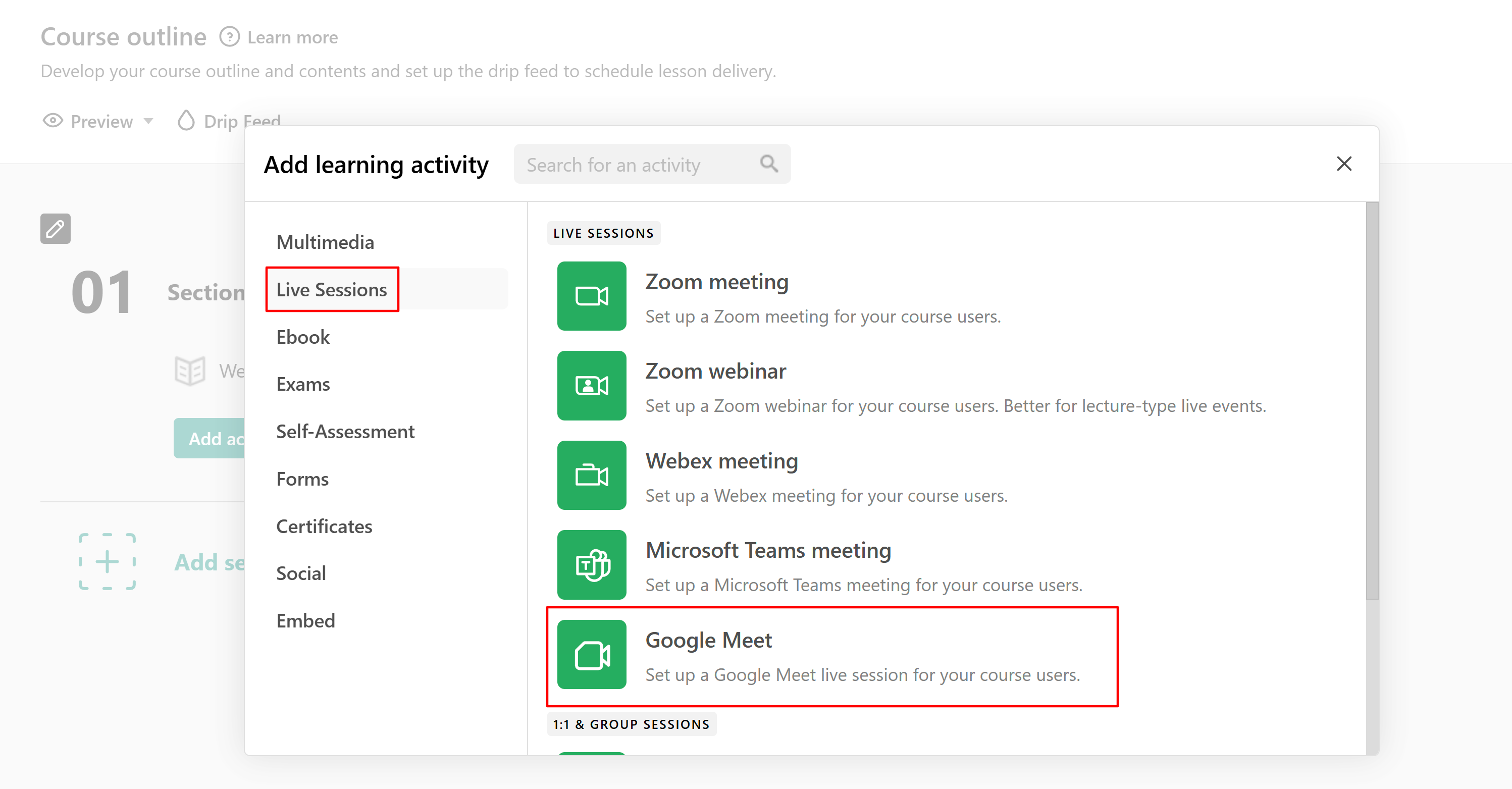Open the Exams category
This screenshot has height=789, width=1512.
tap(303, 384)
